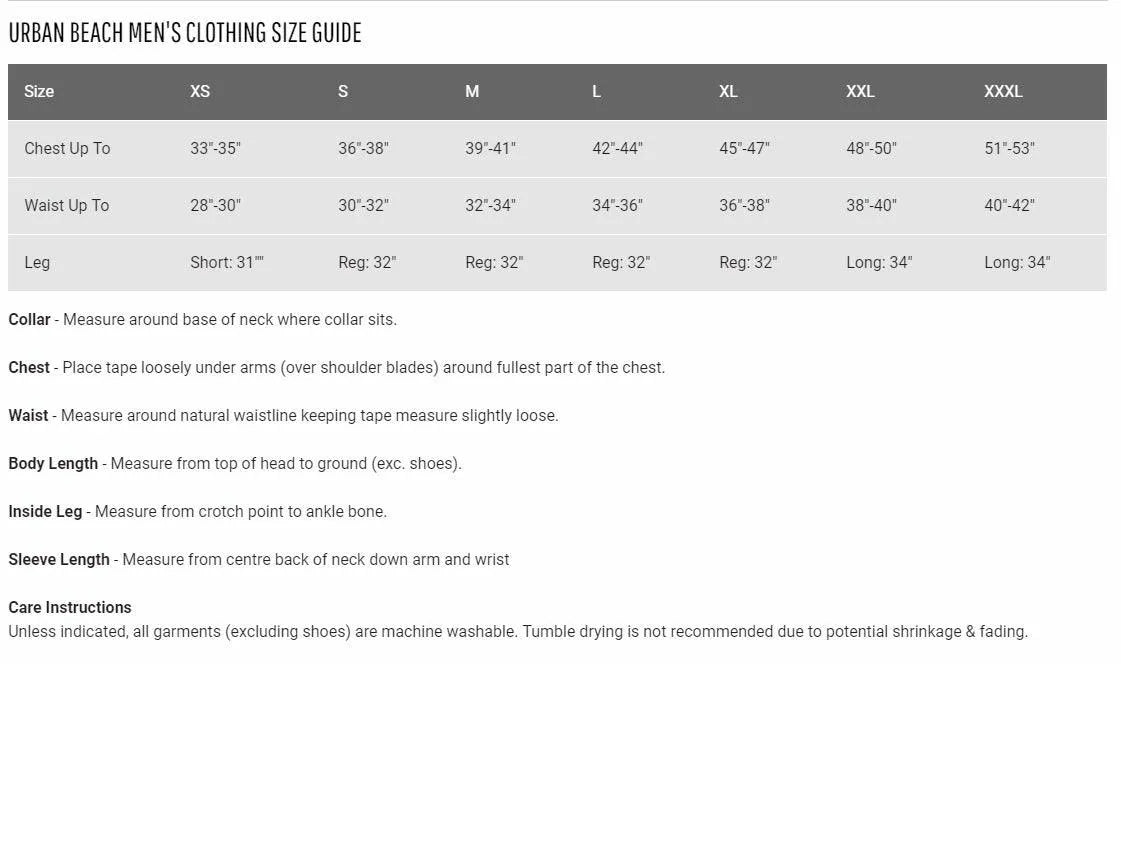Click the XXXL waist value 40"-42"

pyautogui.click(x=1009, y=205)
